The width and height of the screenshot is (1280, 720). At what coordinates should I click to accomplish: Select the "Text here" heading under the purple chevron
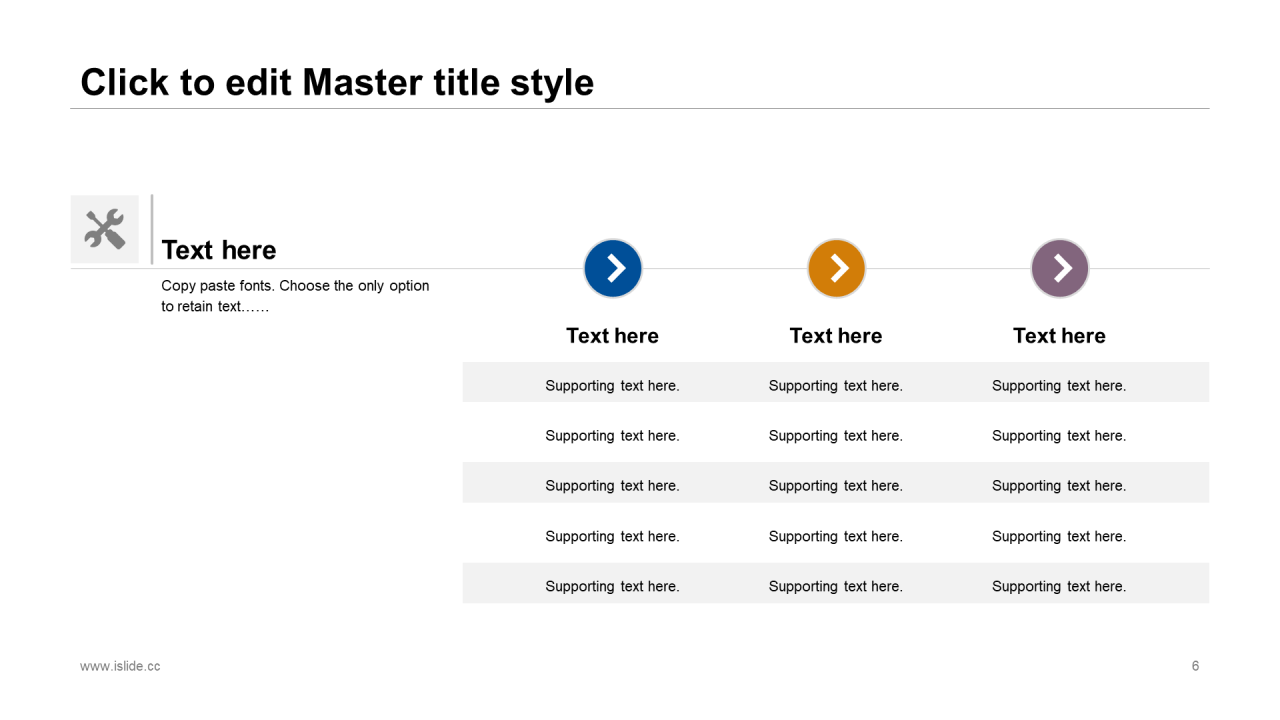pyautogui.click(x=1059, y=336)
